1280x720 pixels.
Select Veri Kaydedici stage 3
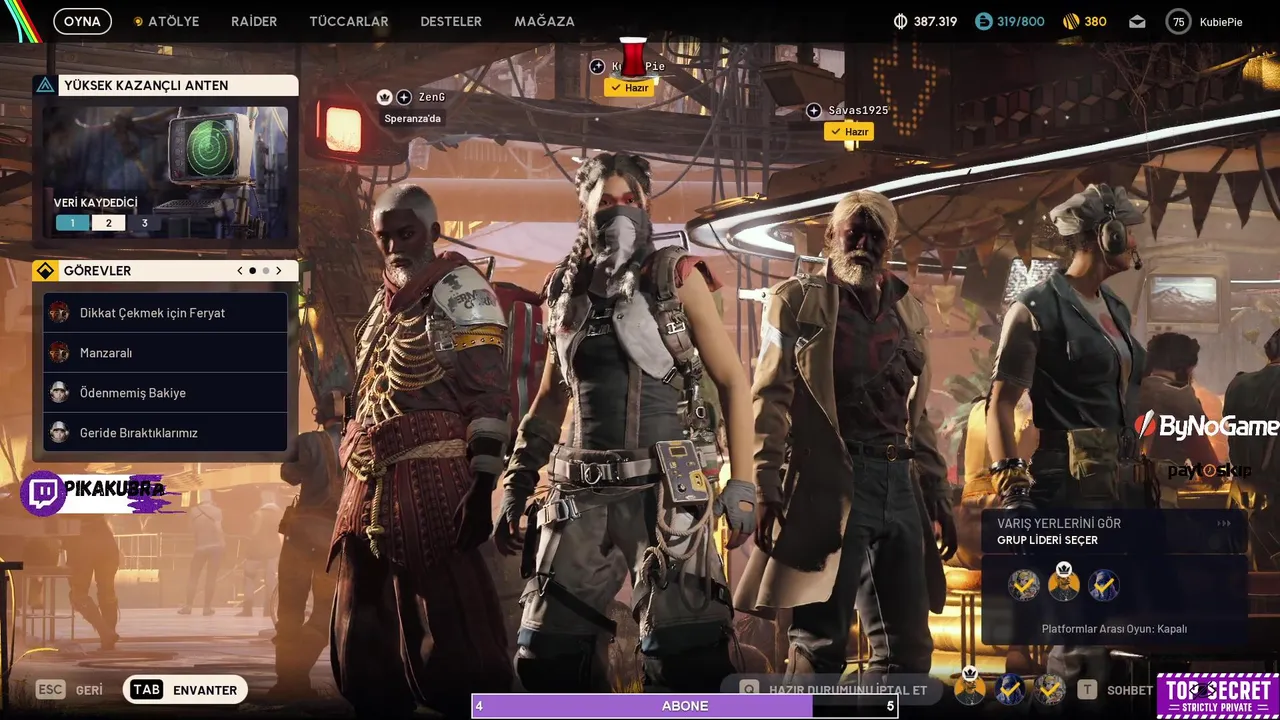click(144, 223)
